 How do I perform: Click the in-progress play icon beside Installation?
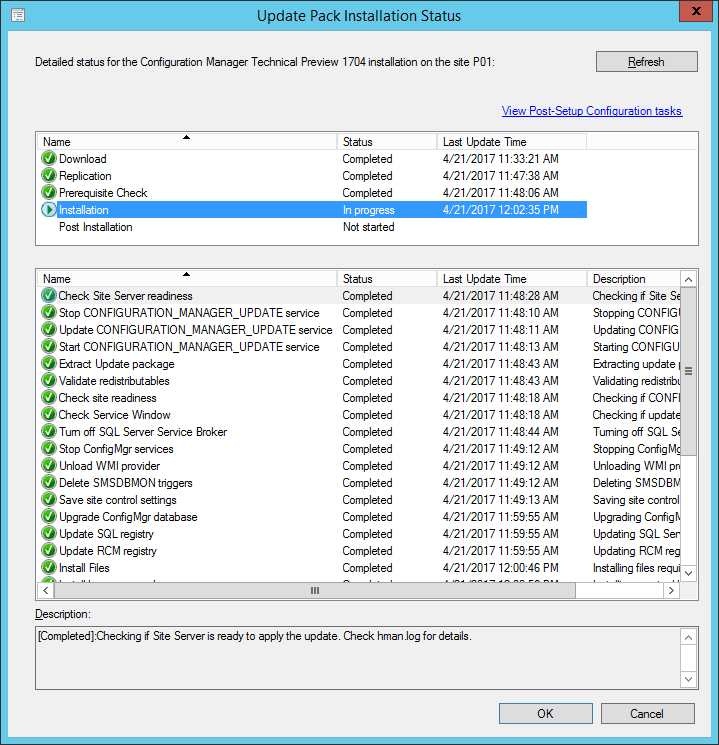48,210
